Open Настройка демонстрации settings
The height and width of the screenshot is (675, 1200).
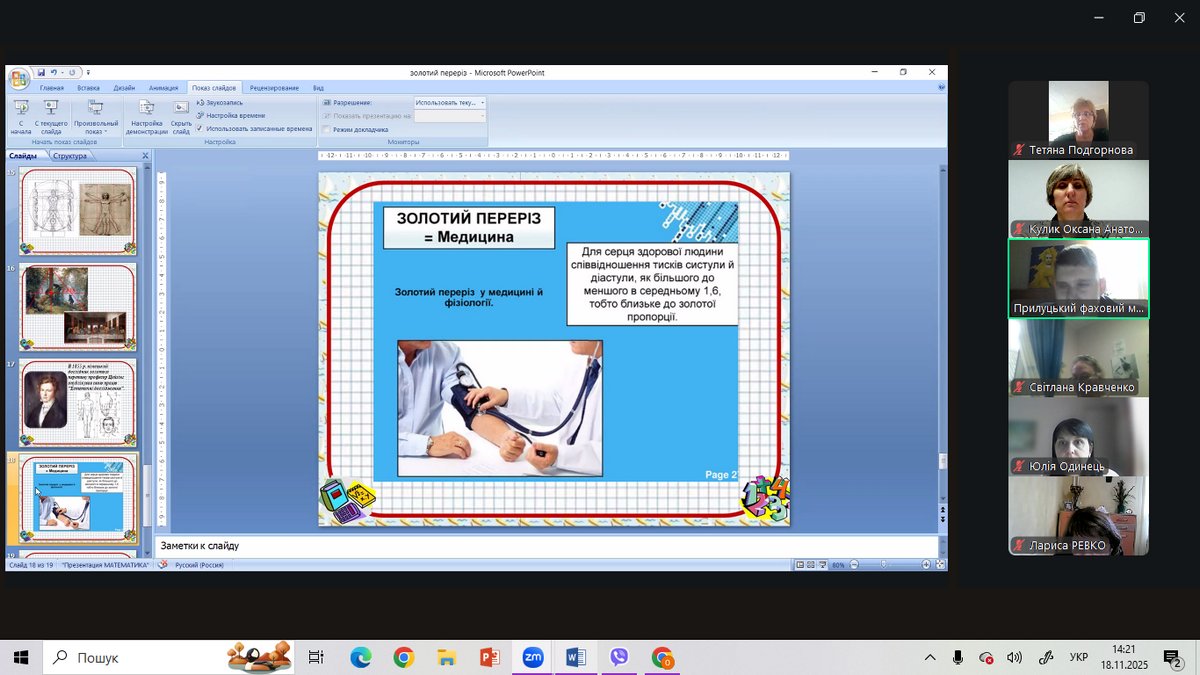click(x=146, y=108)
